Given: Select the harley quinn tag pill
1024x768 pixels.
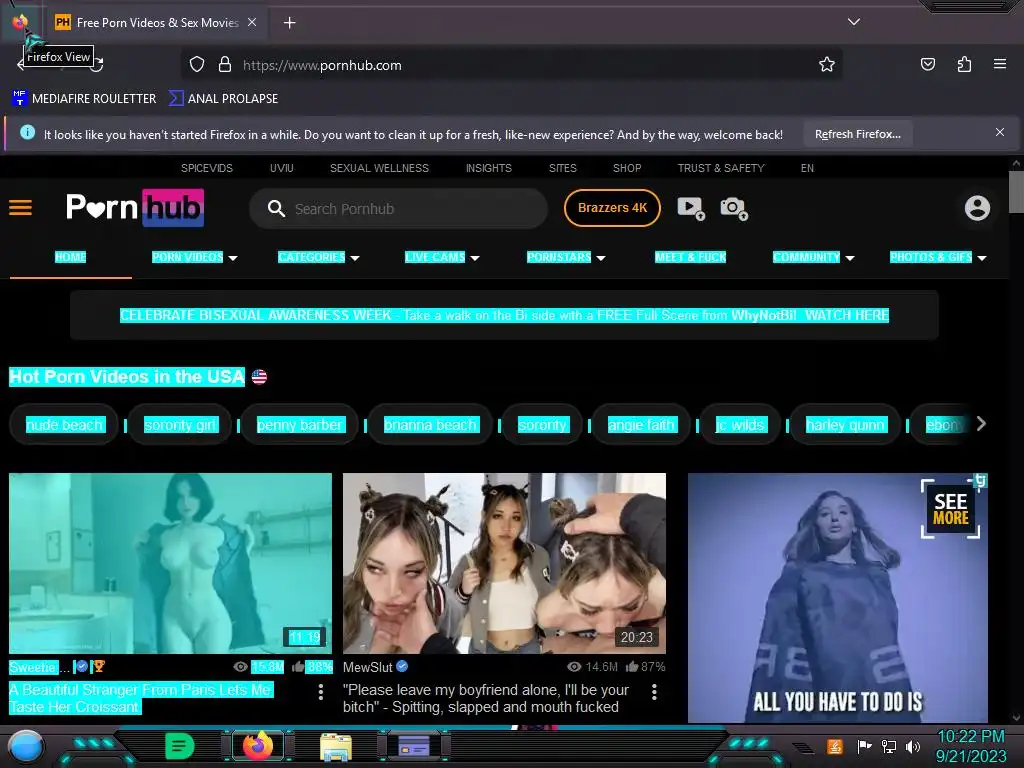Looking at the screenshot, I should coord(845,424).
